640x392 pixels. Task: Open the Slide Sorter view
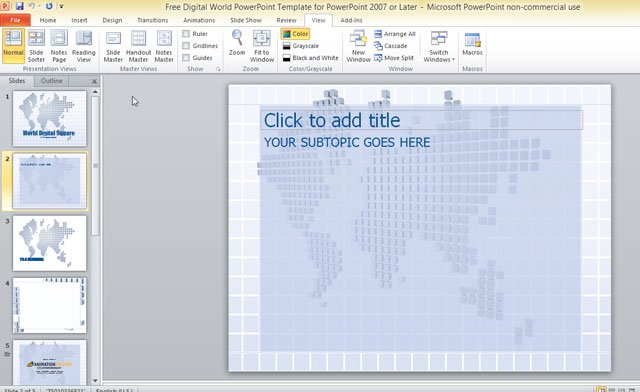coord(36,46)
